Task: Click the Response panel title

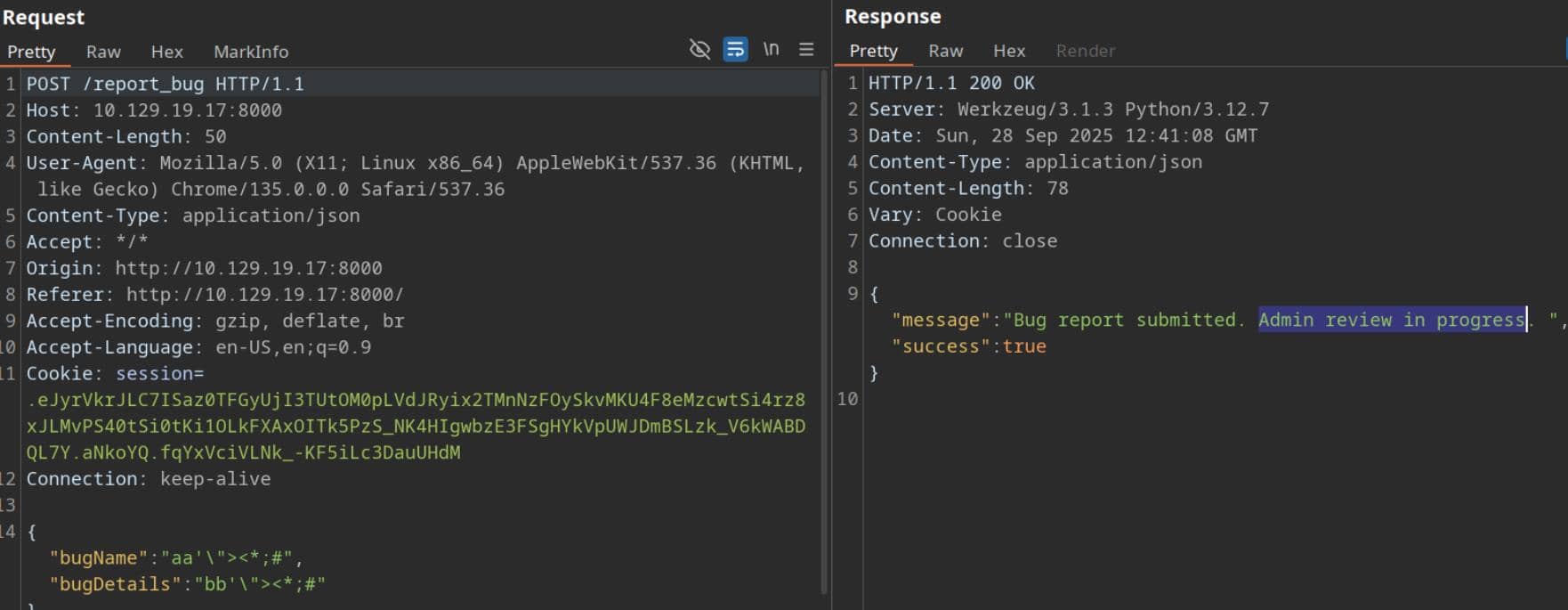Action: click(893, 16)
